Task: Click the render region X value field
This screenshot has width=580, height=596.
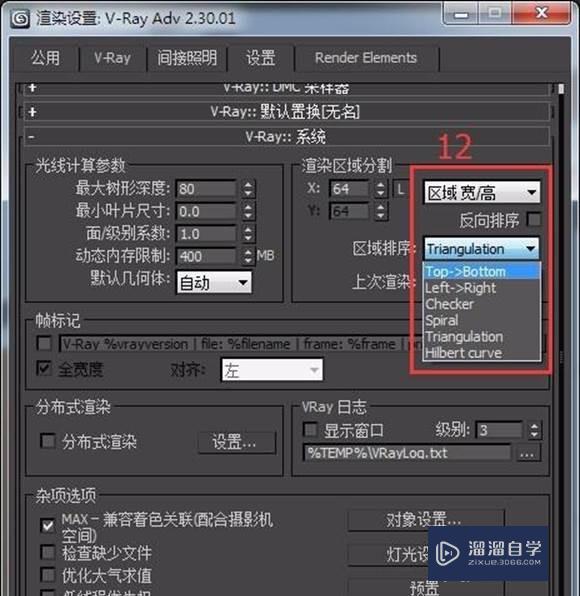Action: 349,189
